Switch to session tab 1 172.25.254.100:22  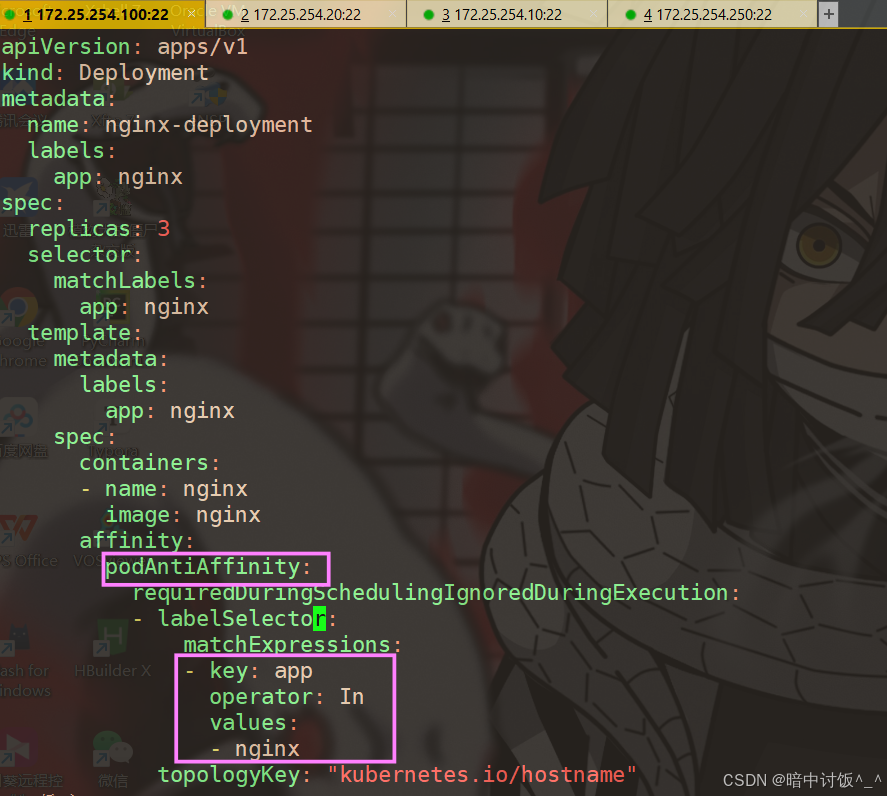click(x=102, y=14)
